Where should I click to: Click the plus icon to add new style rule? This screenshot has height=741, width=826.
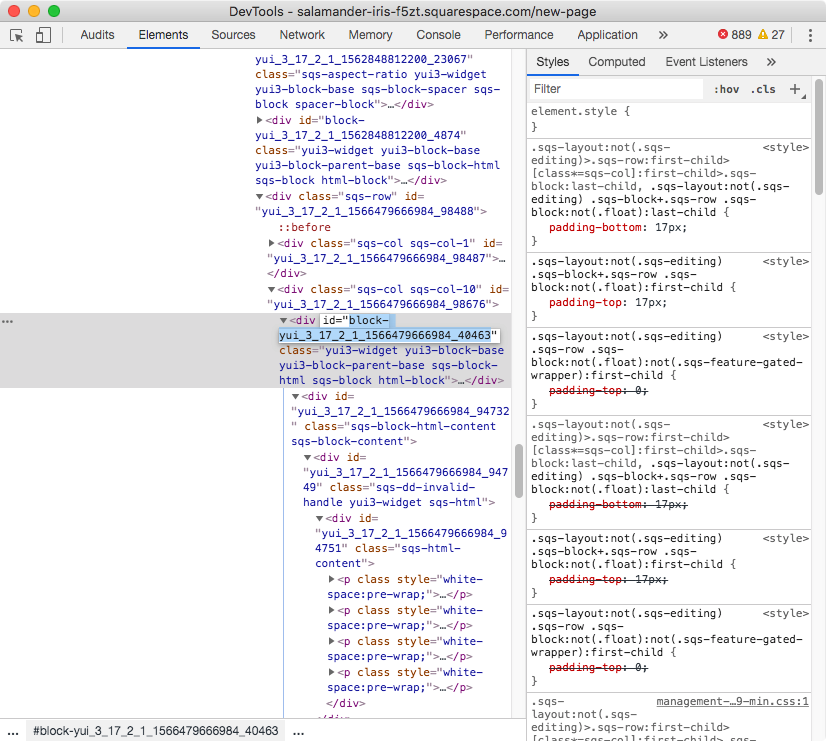pos(796,90)
